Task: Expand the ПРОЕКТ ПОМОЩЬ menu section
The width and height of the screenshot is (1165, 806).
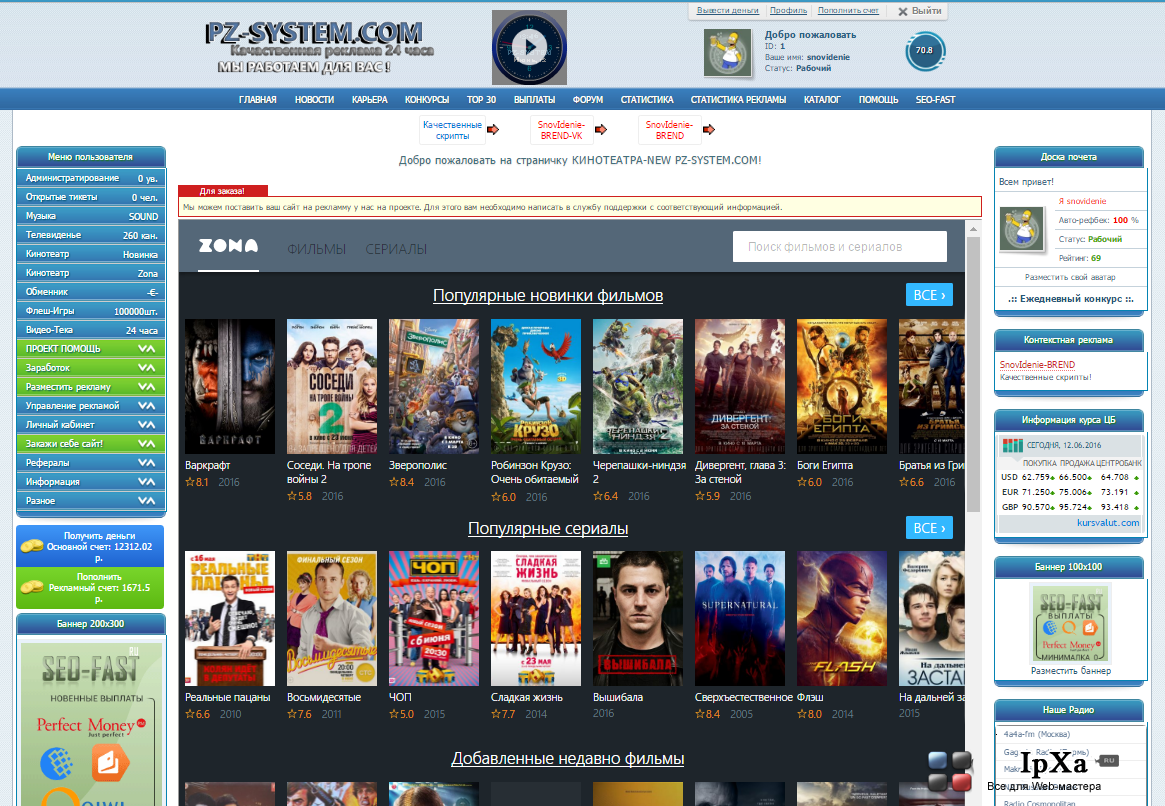Action: click(91, 348)
